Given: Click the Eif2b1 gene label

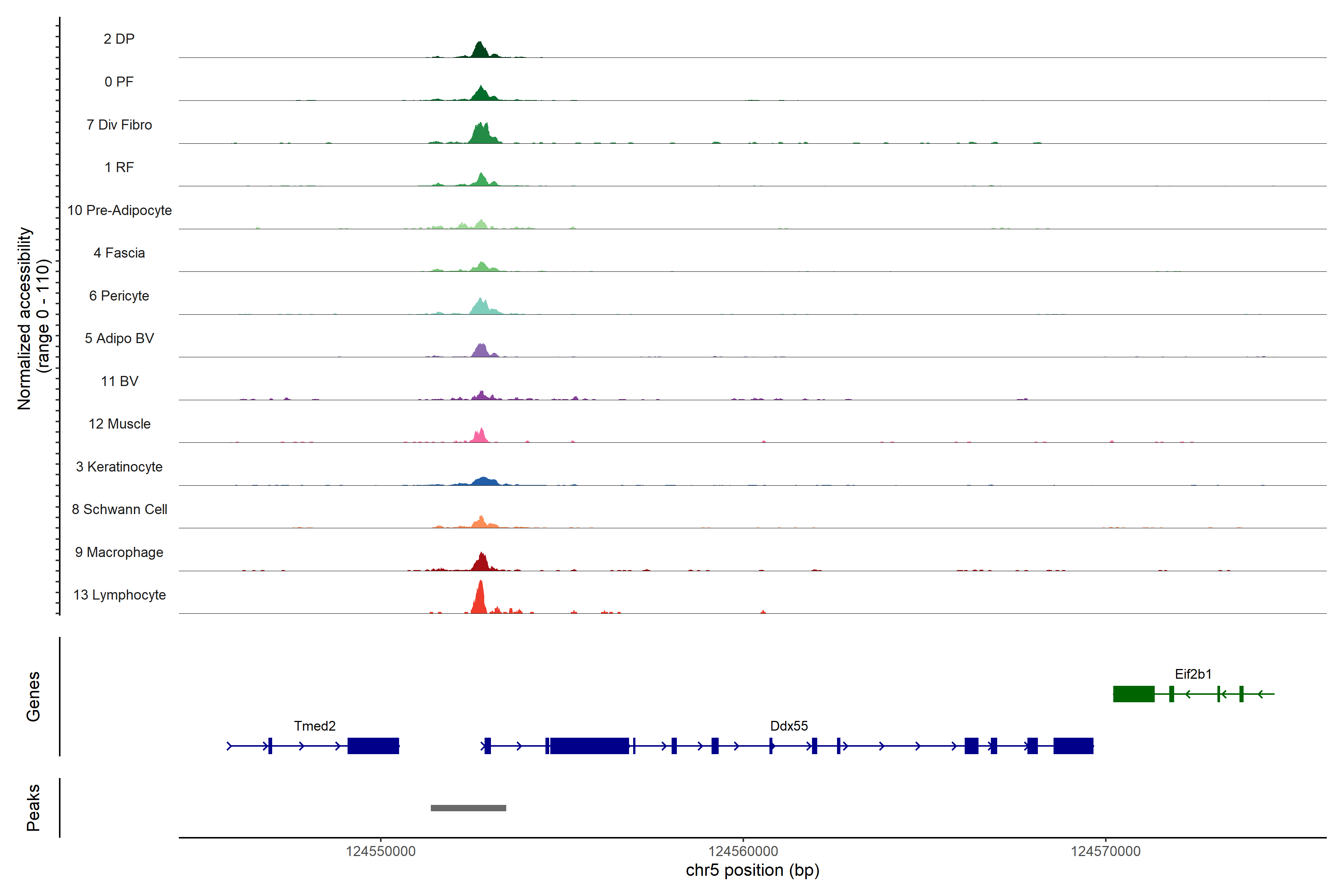Looking at the screenshot, I should (1192, 674).
